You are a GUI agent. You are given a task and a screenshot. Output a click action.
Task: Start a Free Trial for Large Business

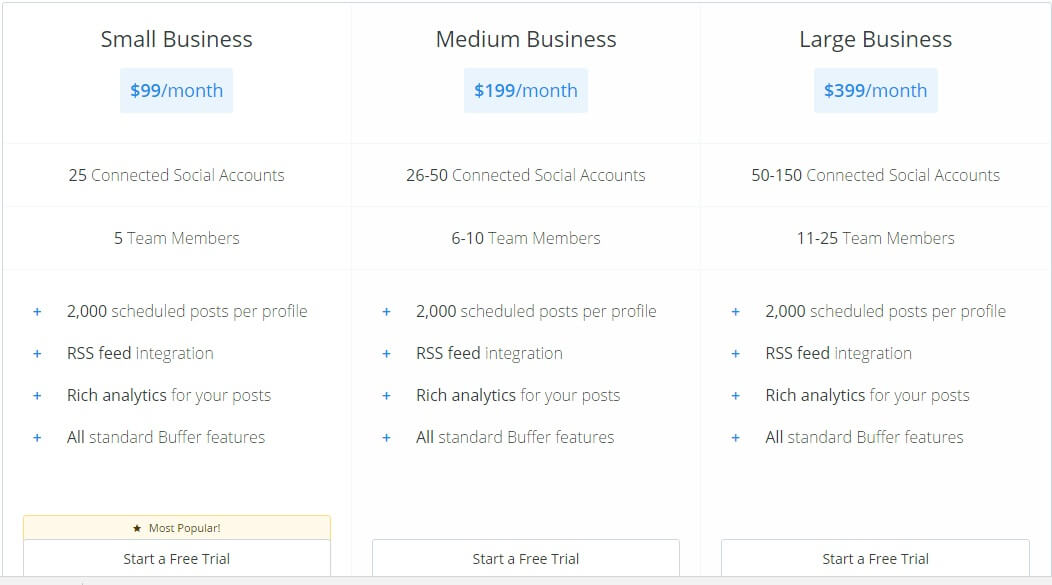(x=875, y=558)
